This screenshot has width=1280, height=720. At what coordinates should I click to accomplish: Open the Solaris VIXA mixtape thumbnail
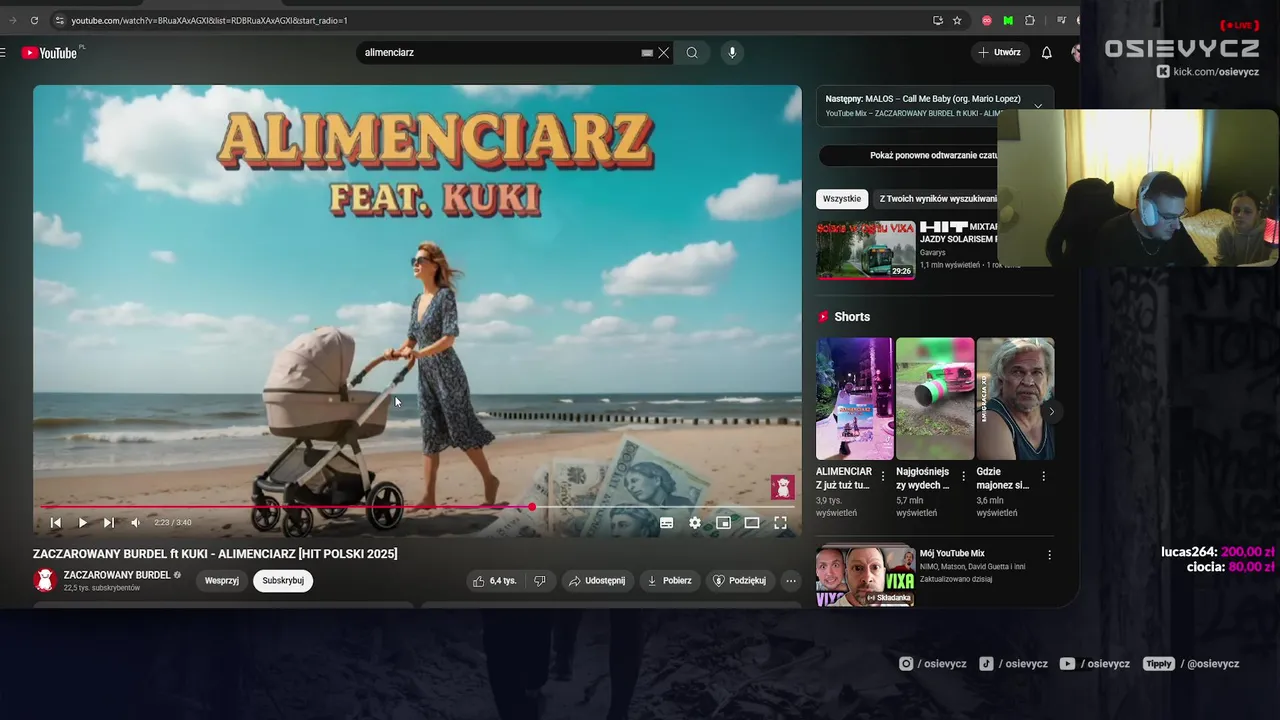(866, 250)
